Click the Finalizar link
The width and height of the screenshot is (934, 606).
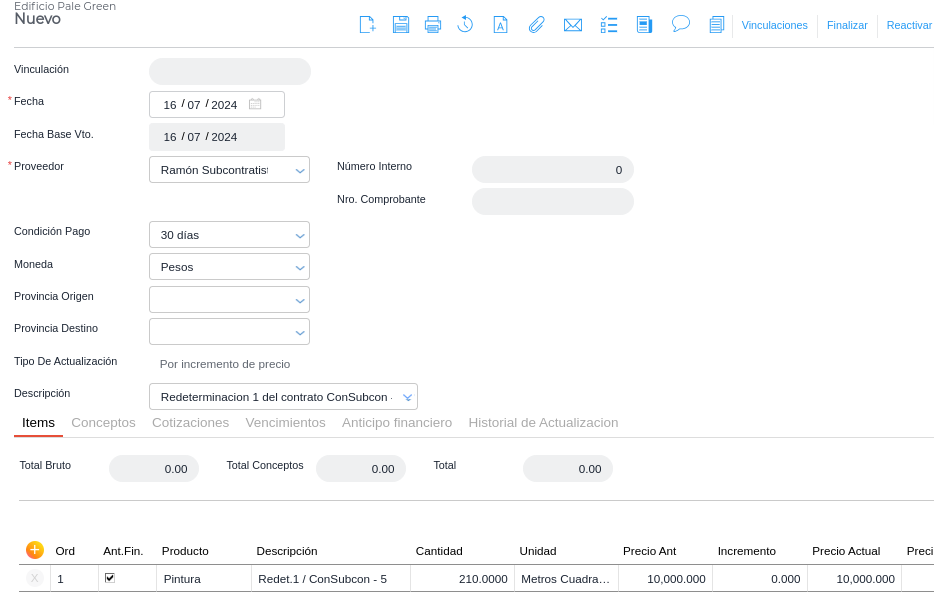coord(847,26)
